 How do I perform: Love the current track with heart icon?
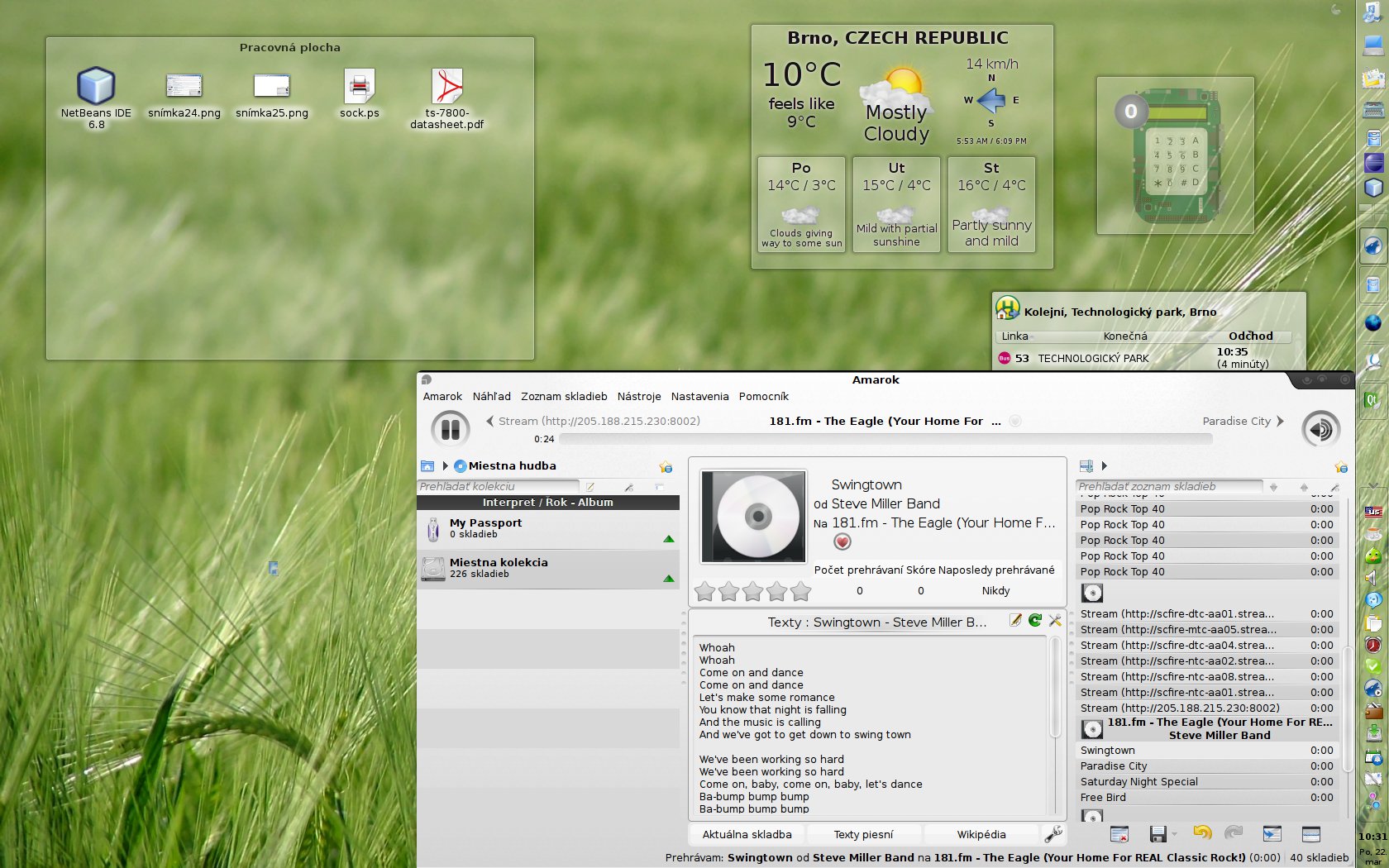pyautogui.click(x=842, y=542)
